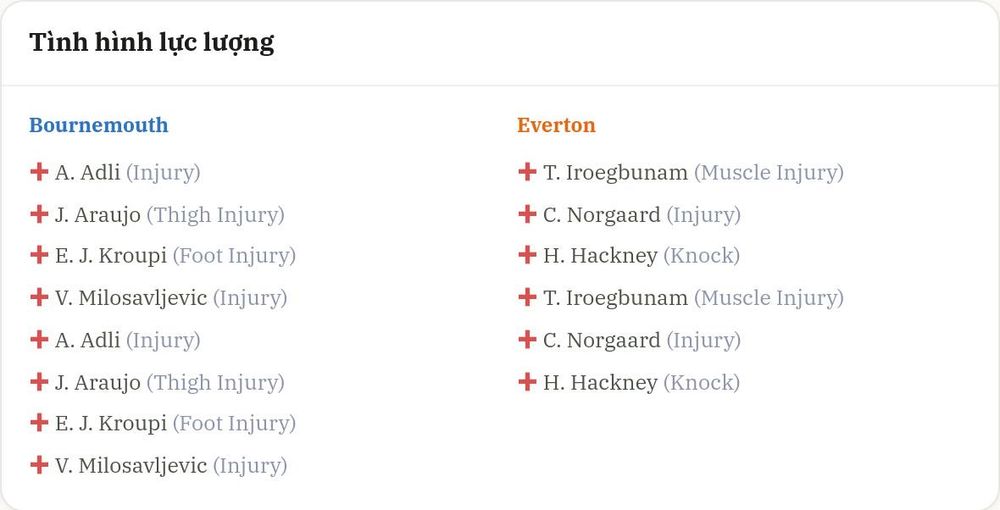This screenshot has height=510, width=1000.
Task: Click the red cross beside the last V. Milosavljevic entry
Action: click(39, 465)
